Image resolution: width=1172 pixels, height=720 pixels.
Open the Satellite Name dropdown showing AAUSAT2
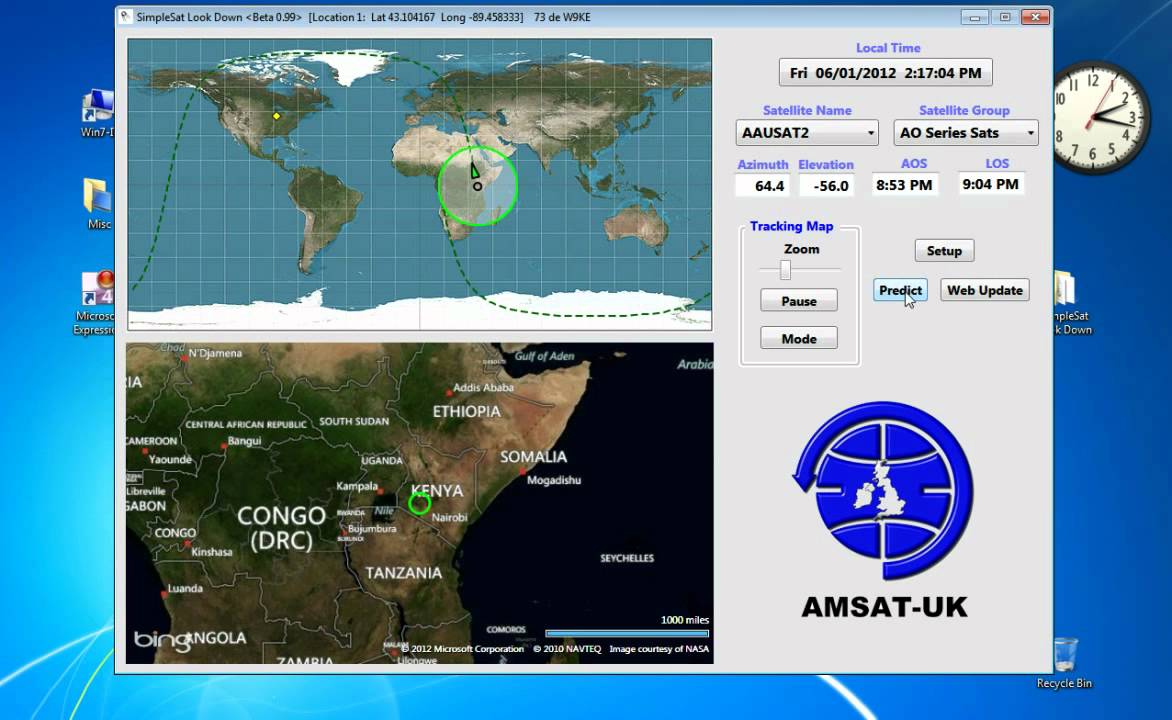pyautogui.click(x=806, y=133)
